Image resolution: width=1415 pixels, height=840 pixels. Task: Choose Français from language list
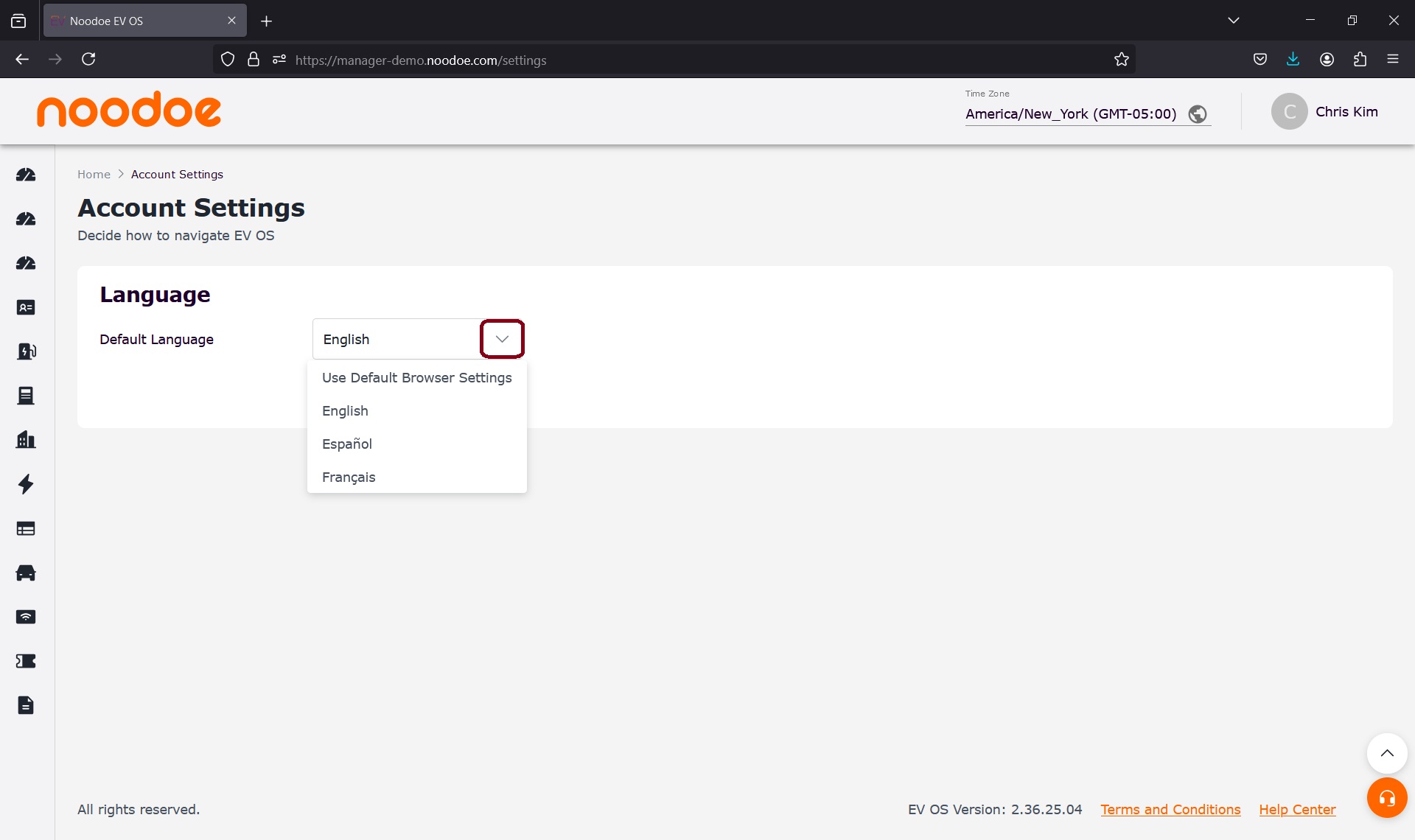tap(349, 477)
